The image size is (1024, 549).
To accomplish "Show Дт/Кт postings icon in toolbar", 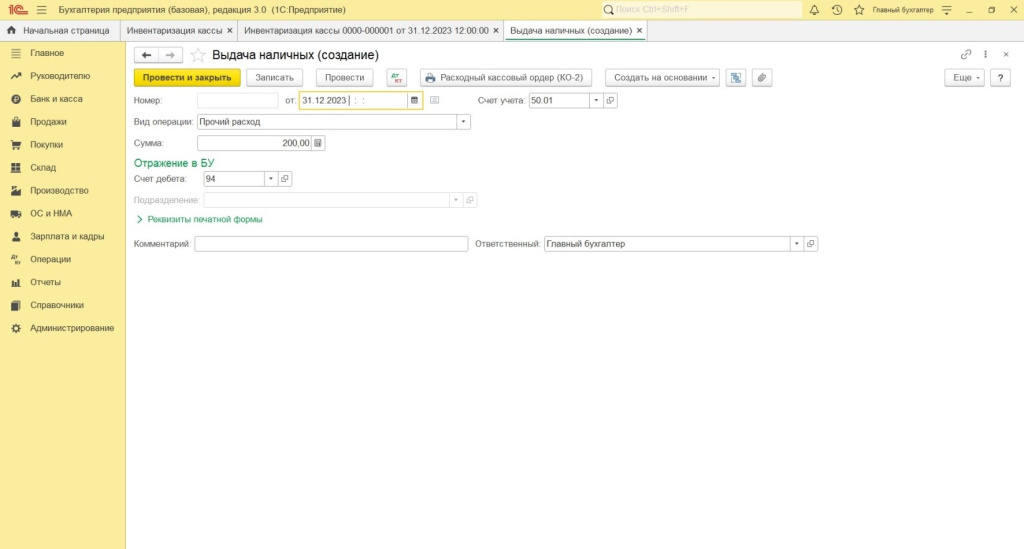I will 396,78.
